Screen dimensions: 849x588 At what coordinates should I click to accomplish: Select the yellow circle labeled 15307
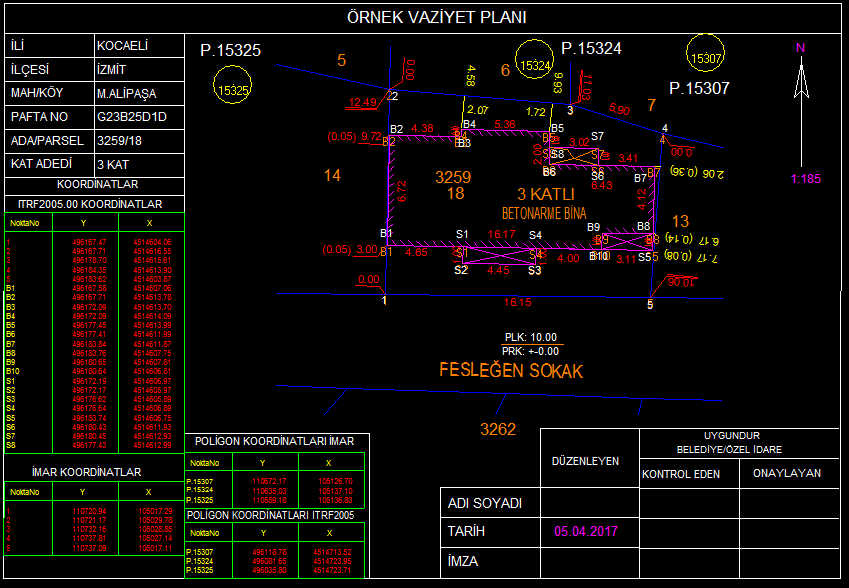pos(706,53)
